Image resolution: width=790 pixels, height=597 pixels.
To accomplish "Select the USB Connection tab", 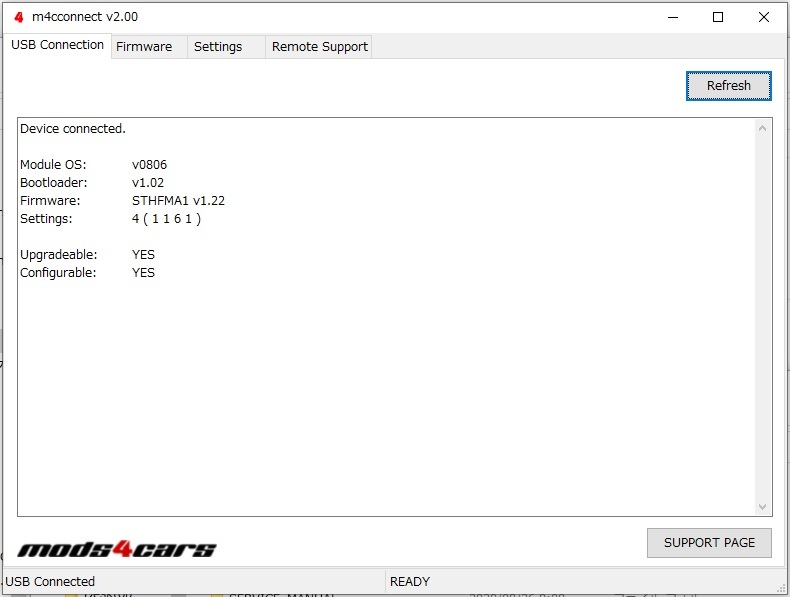I will click(57, 45).
